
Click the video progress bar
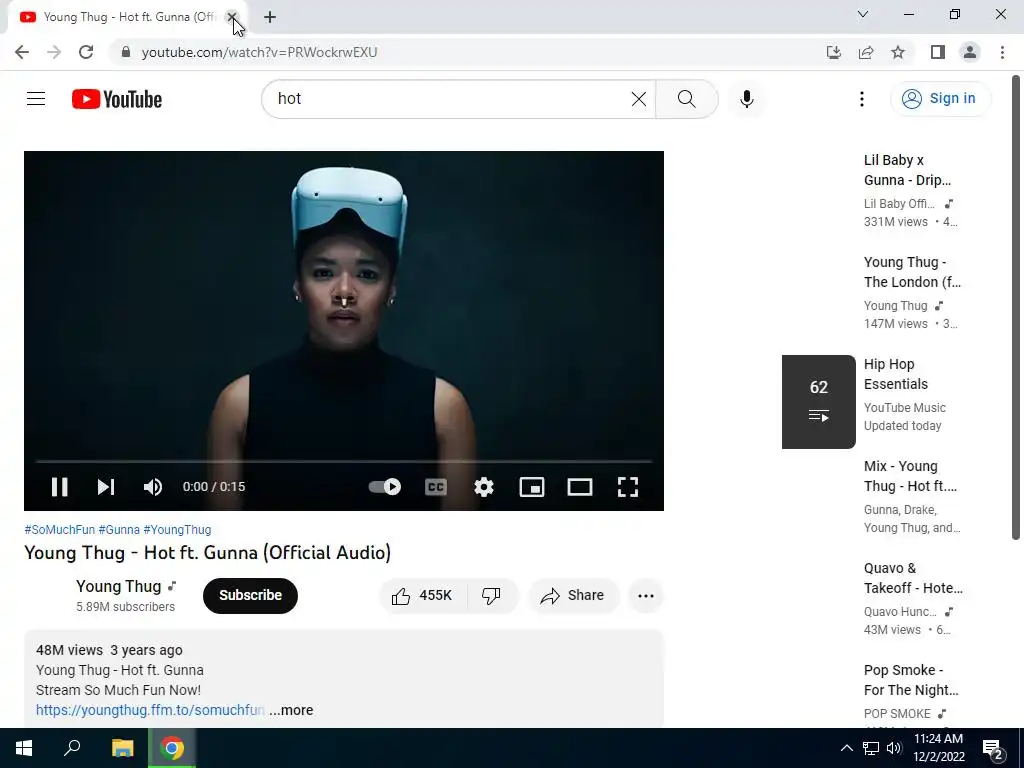(344, 461)
